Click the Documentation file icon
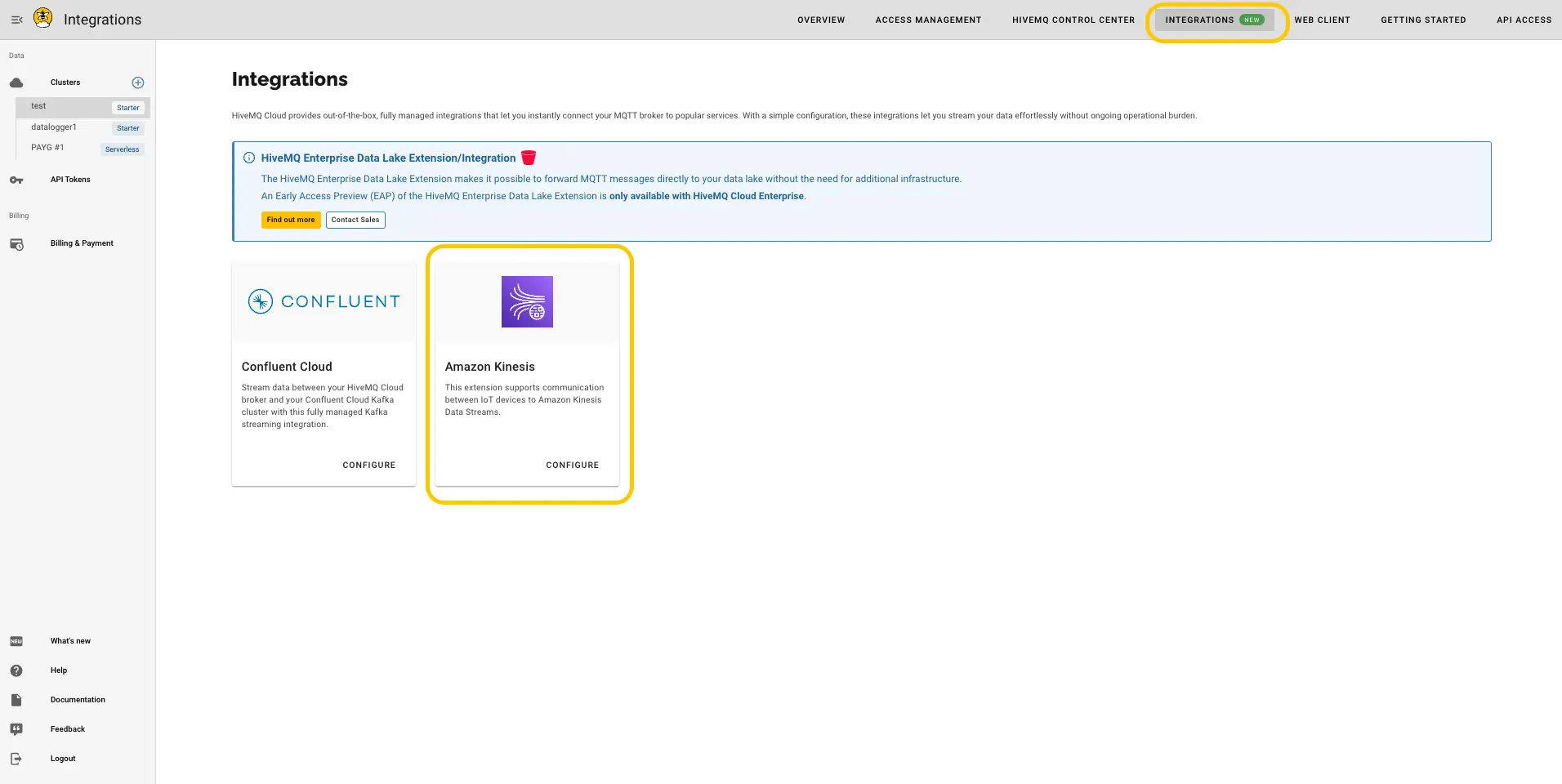Image resolution: width=1562 pixels, height=784 pixels. tap(16, 700)
